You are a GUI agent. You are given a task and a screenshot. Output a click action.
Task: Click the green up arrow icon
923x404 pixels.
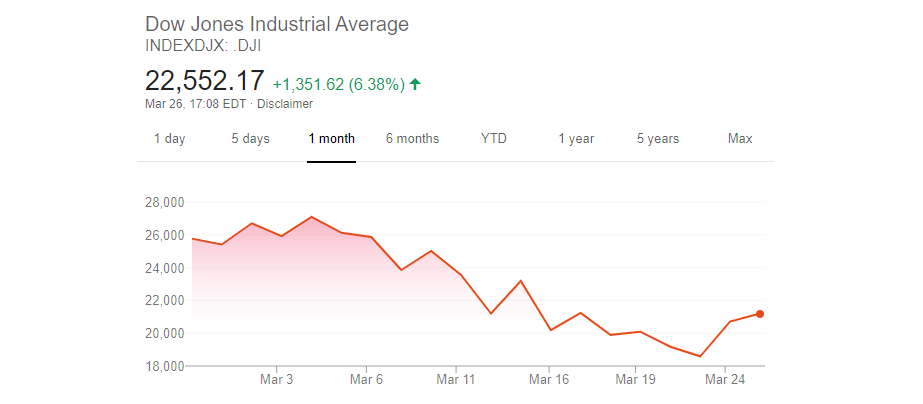point(415,85)
